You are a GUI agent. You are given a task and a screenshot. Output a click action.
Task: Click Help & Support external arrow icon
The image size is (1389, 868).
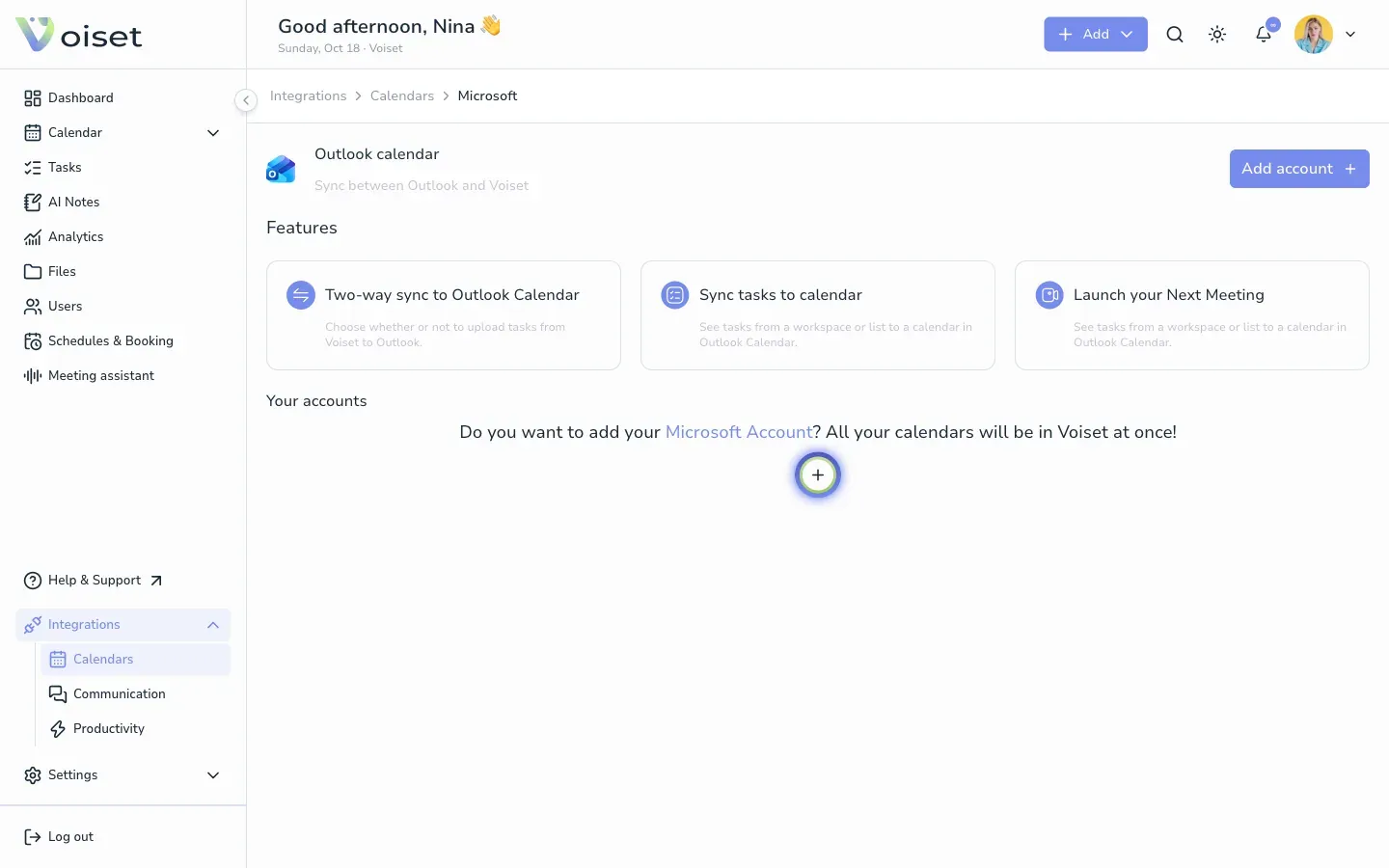pos(156,581)
